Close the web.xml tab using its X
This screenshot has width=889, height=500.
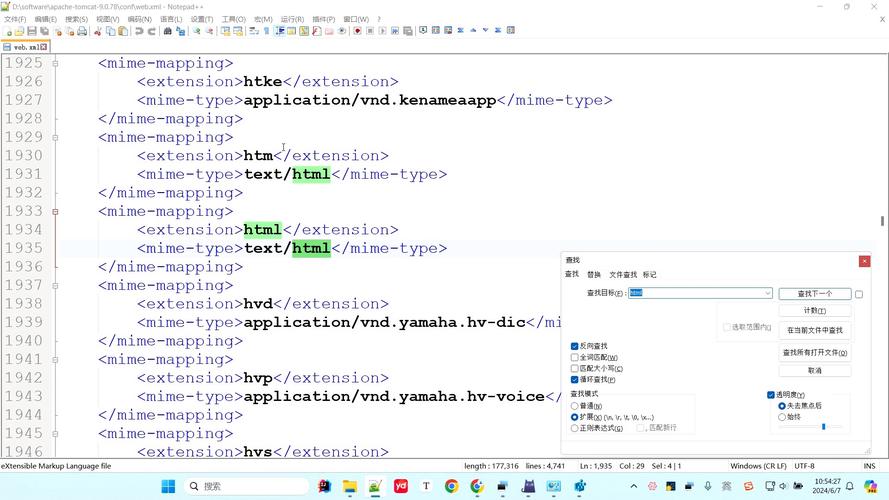(44, 47)
